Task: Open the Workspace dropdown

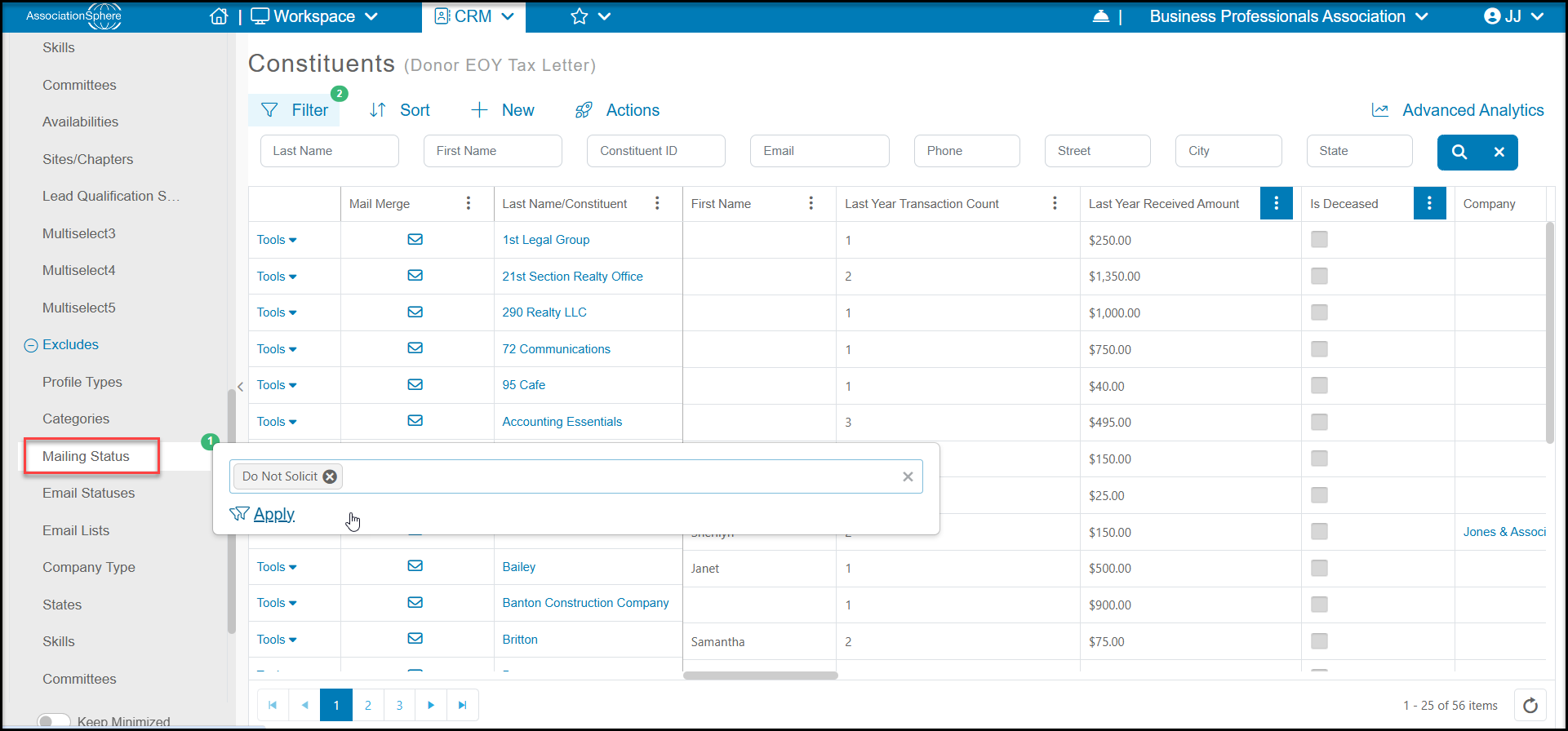Action: pos(314,16)
